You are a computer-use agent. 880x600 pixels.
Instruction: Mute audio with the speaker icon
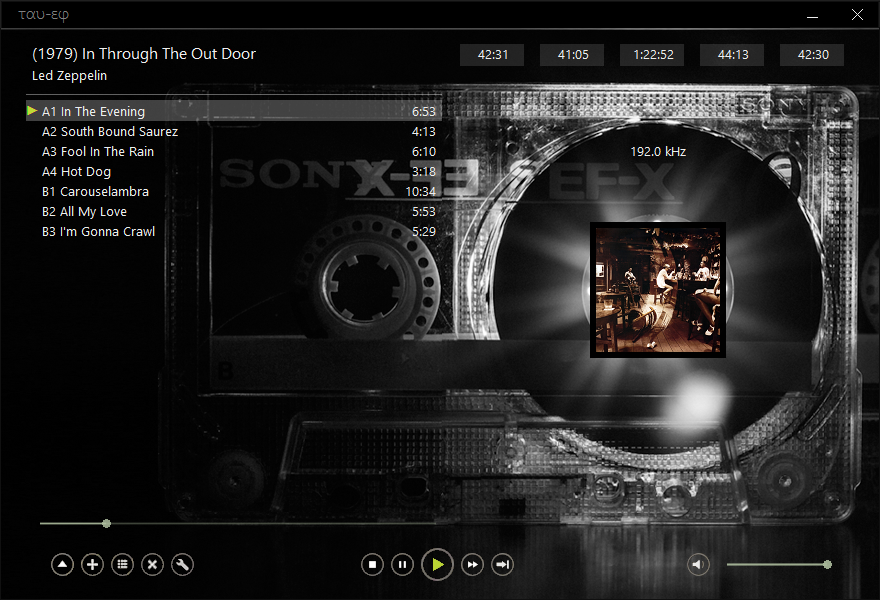tap(698, 565)
